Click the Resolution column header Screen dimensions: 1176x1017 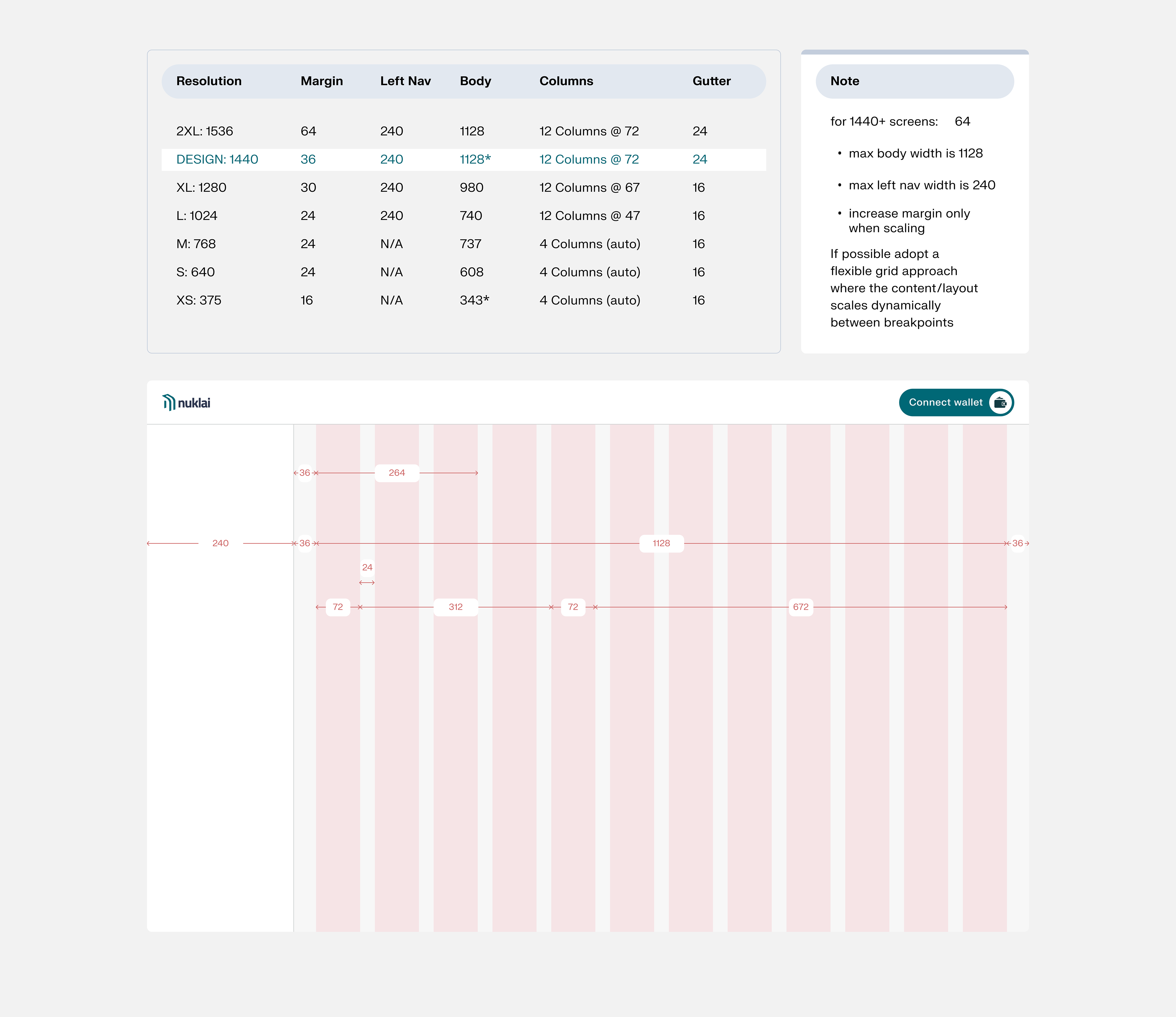coord(209,81)
